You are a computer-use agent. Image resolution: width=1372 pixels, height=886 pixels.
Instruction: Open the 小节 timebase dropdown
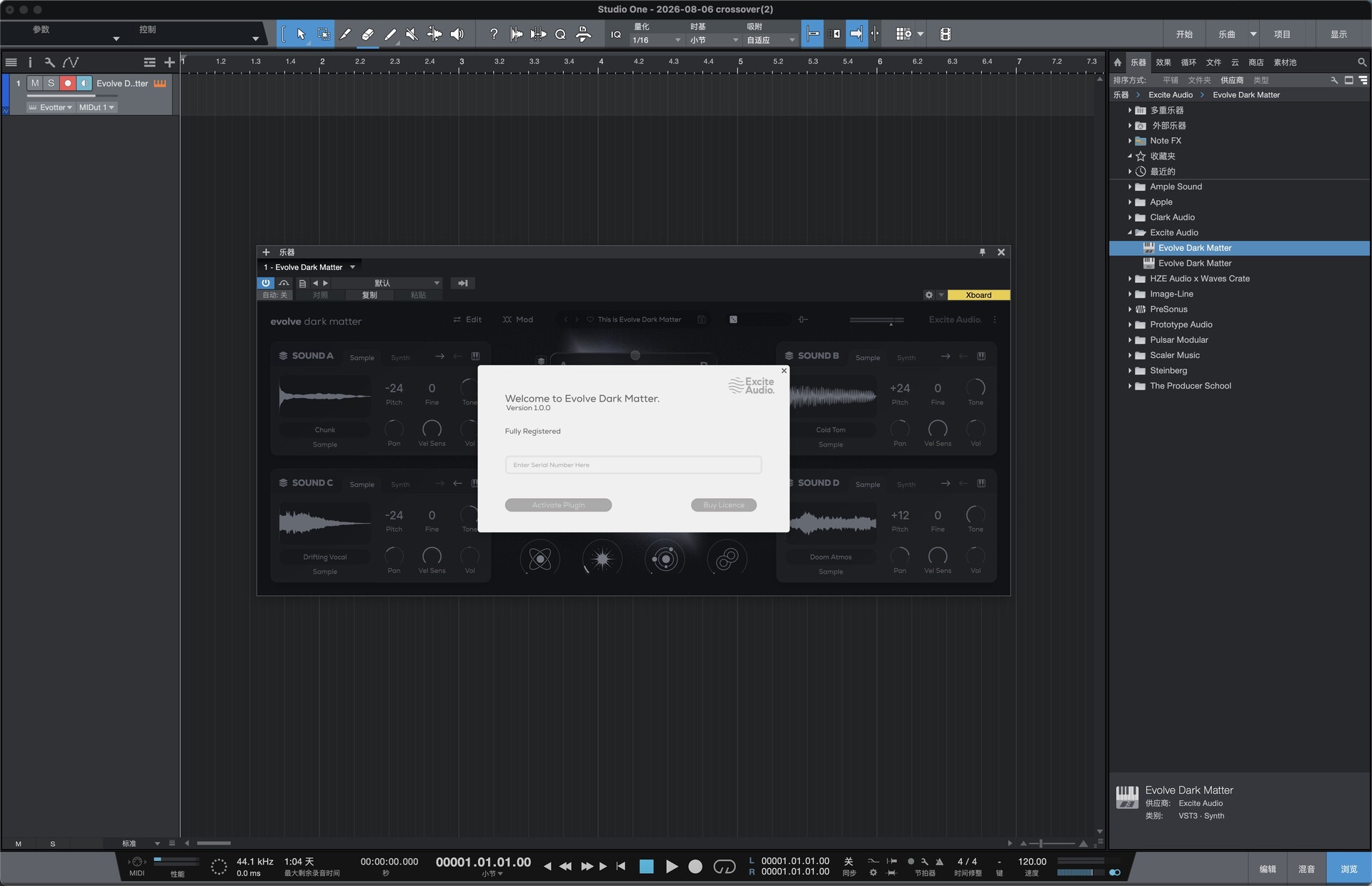714,40
